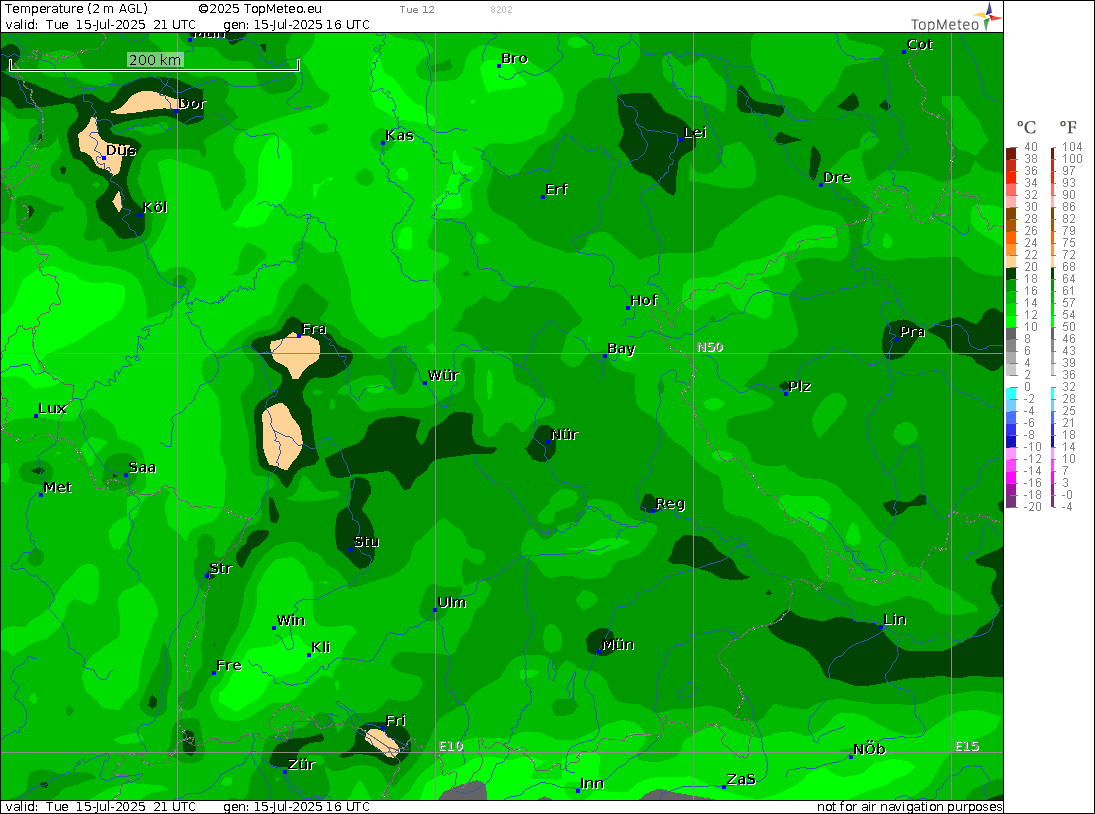The height and width of the screenshot is (814, 1095).
Task: Click the 0 °C legend value
Action: pyautogui.click(x=1027, y=387)
